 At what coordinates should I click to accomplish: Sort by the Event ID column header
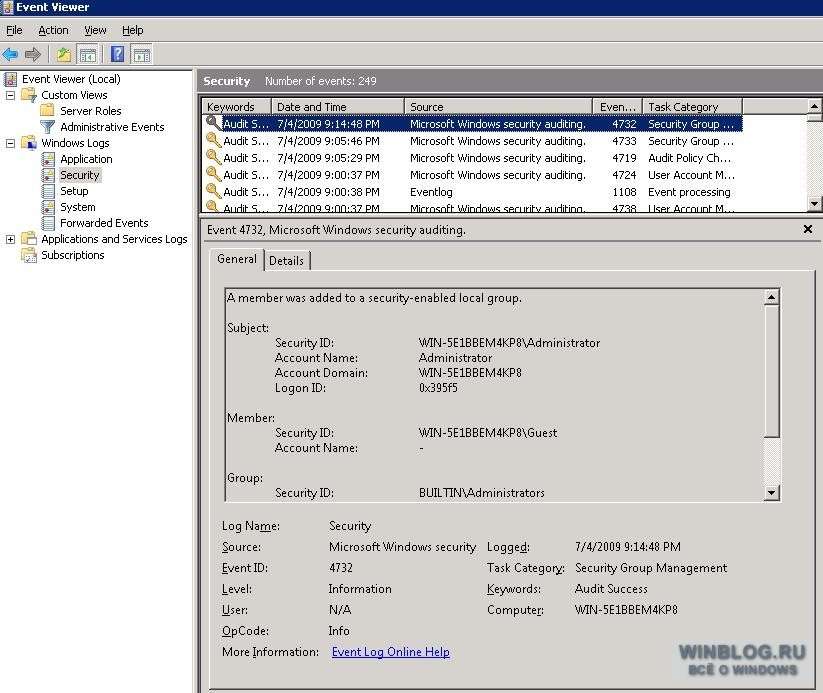617,107
